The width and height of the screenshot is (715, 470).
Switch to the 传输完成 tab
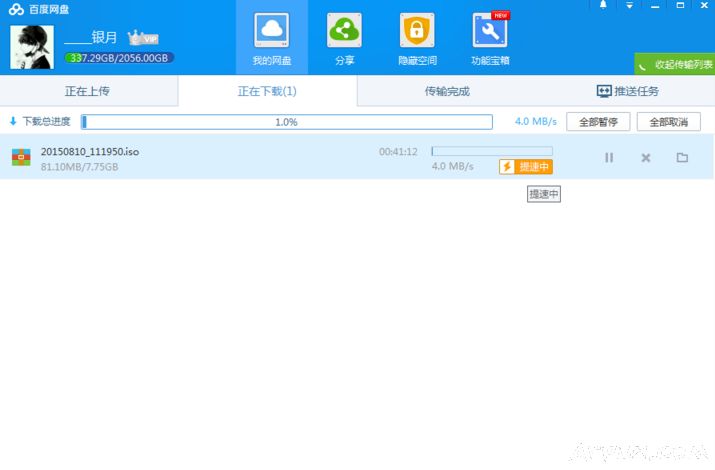click(447, 91)
